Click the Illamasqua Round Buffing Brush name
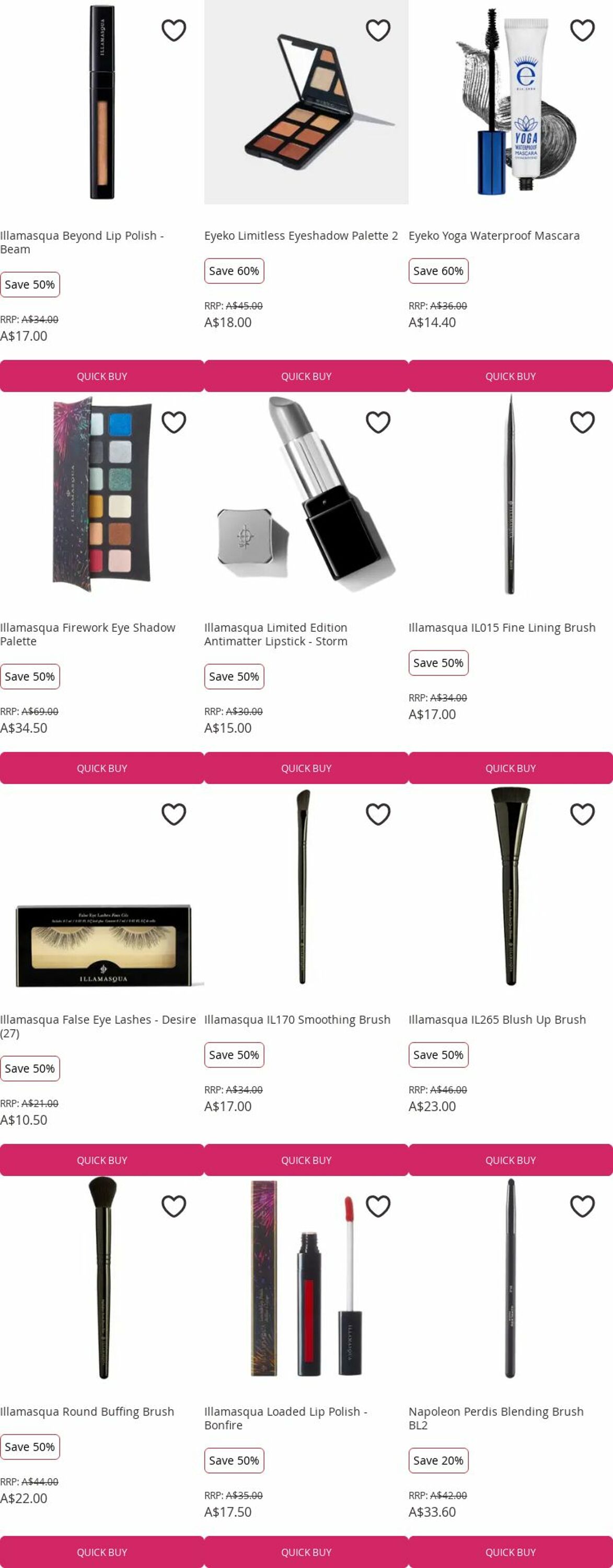The height and width of the screenshot is (1568, 613). tap(87, 1412)
